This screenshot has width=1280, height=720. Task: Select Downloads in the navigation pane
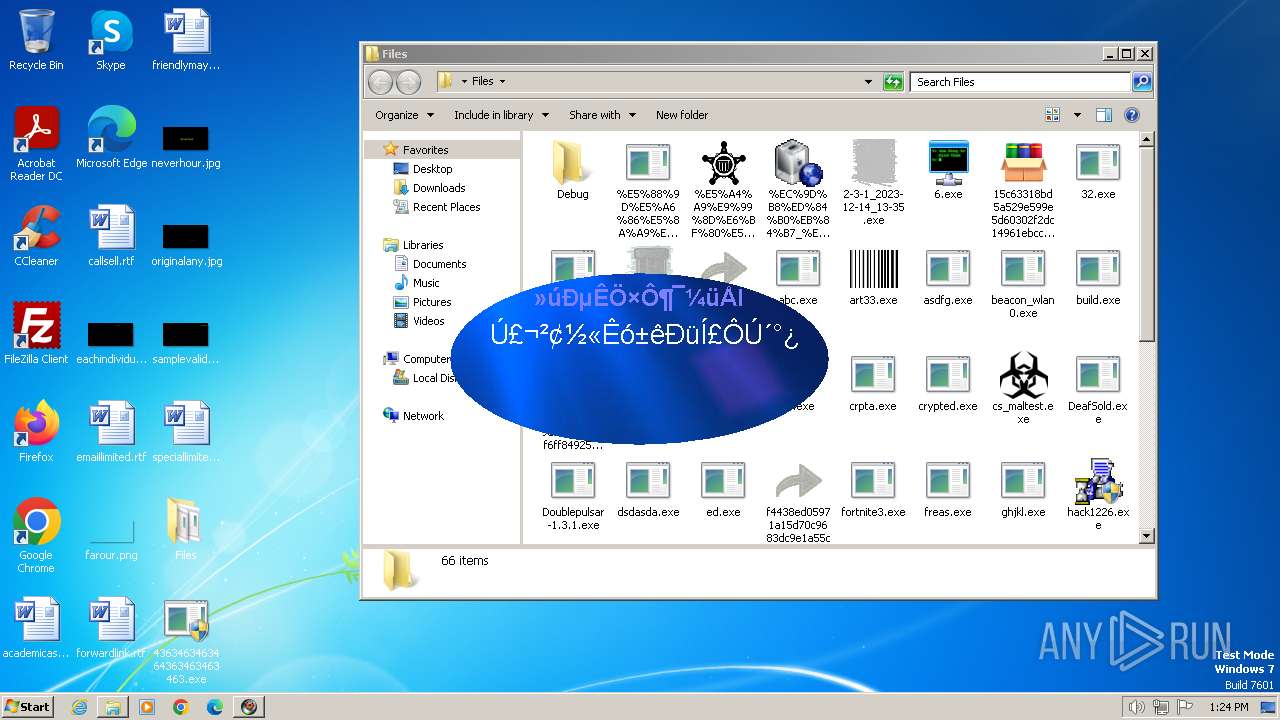point(439,188)
